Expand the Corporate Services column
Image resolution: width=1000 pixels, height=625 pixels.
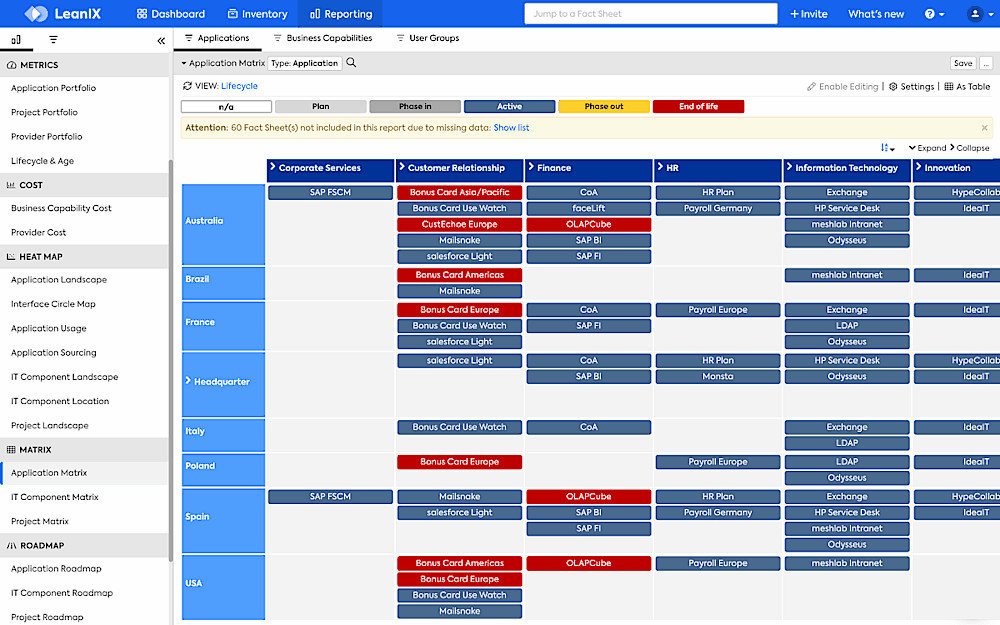coord(273,167)
